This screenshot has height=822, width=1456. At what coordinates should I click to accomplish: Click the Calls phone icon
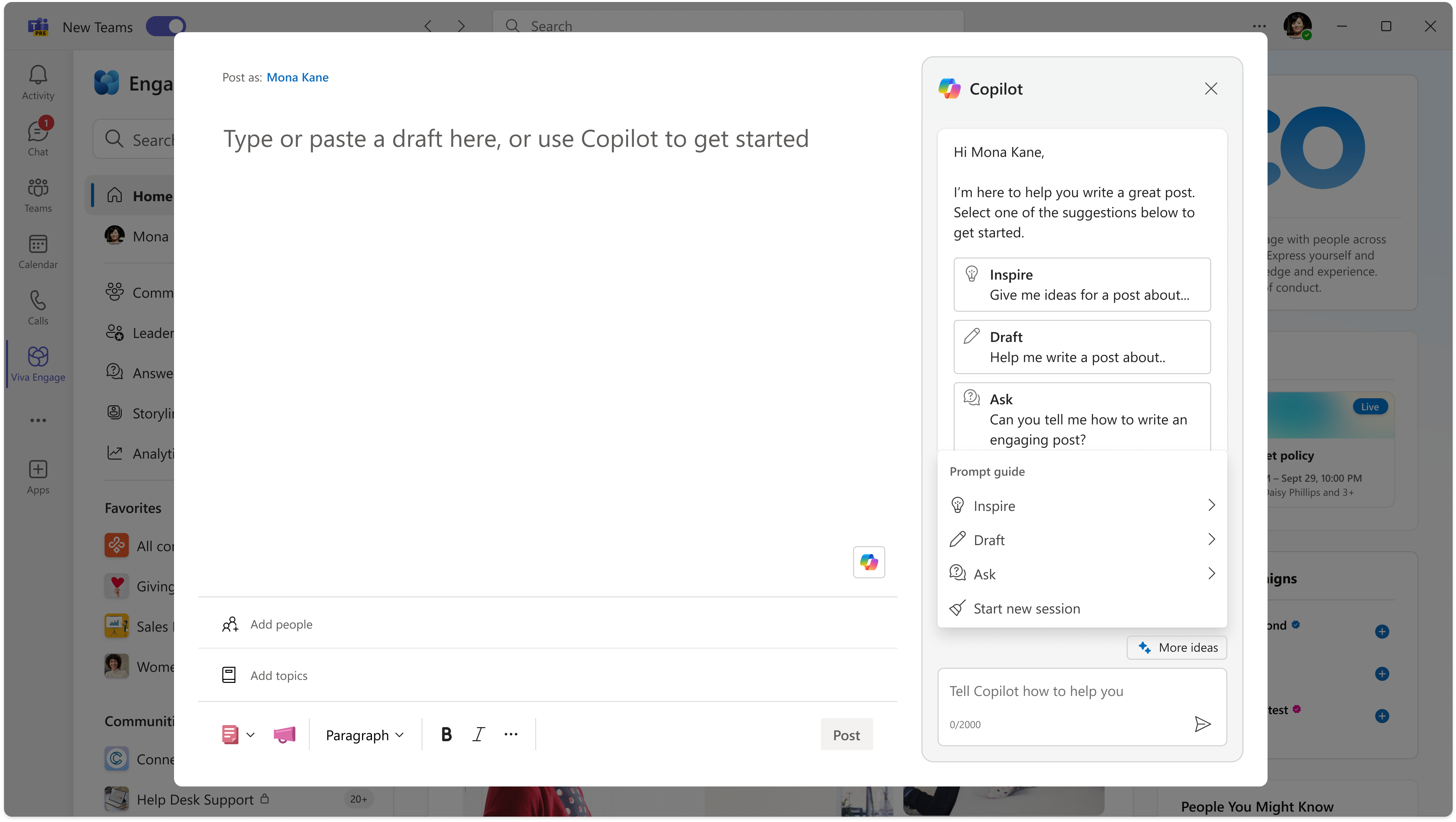point(38,308)
